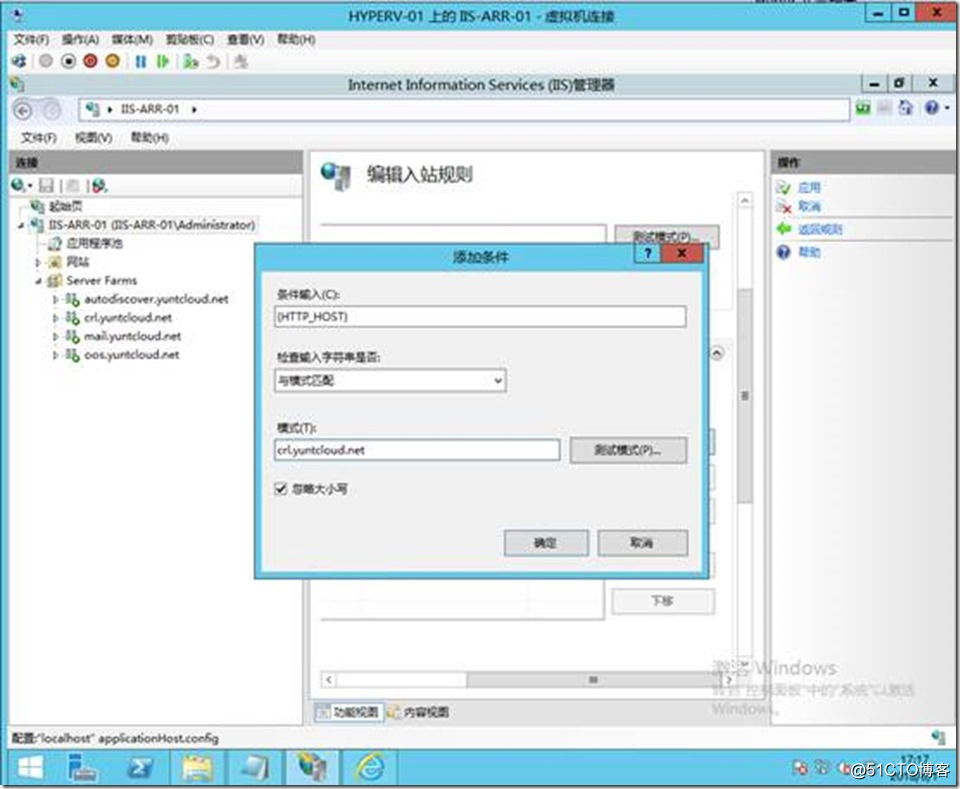Expand the oos.yuntcloud.net server farm node

point(56,354)
